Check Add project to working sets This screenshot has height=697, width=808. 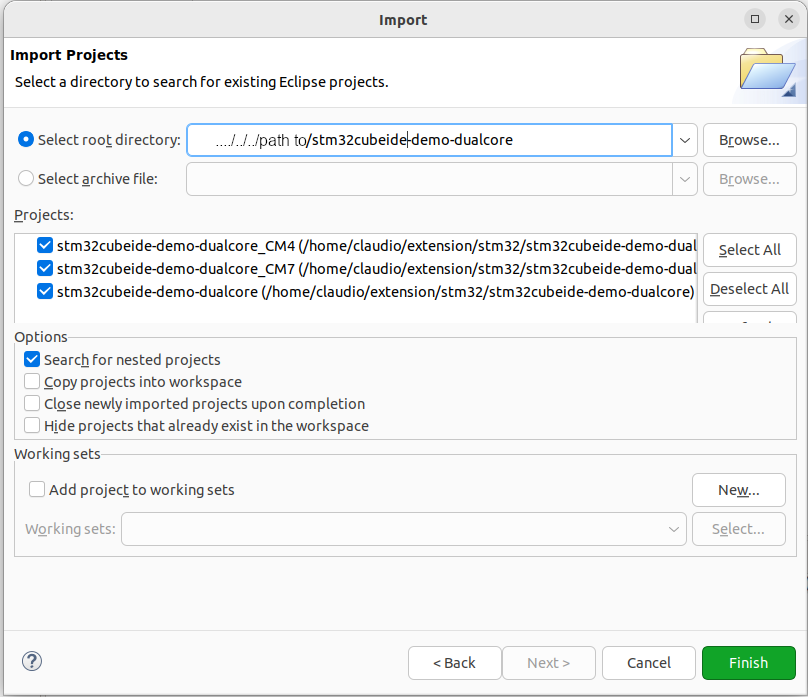tap(38, 490)
